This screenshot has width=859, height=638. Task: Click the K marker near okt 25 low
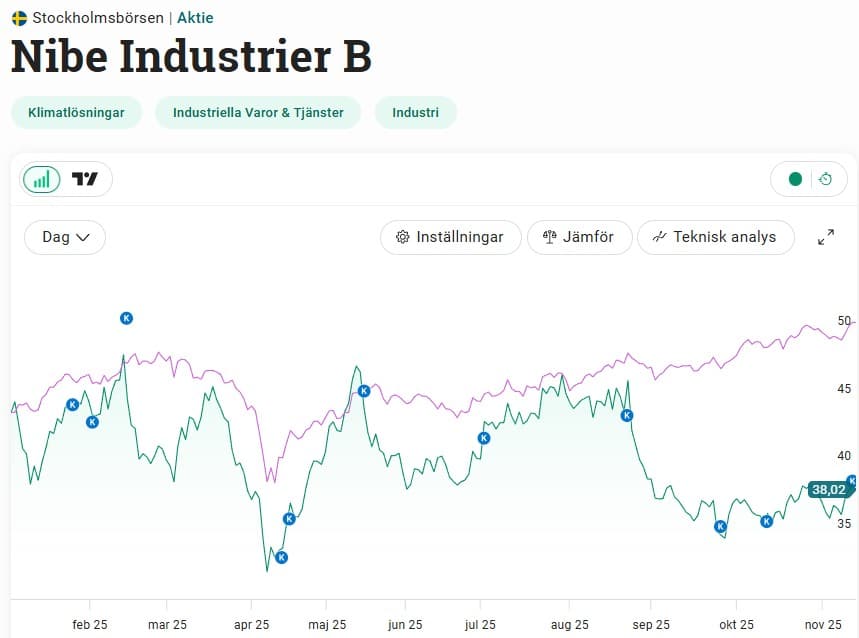720,527
